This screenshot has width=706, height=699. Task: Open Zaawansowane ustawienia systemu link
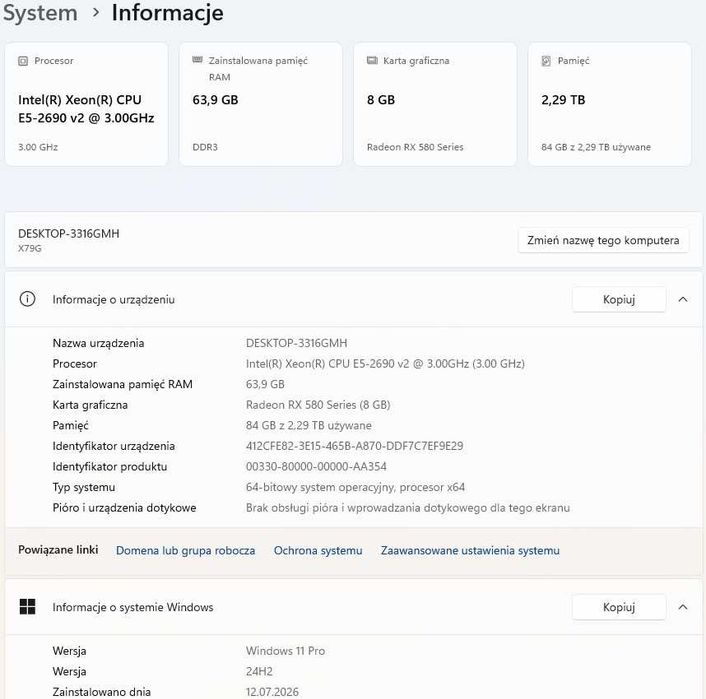coord(470,550)
